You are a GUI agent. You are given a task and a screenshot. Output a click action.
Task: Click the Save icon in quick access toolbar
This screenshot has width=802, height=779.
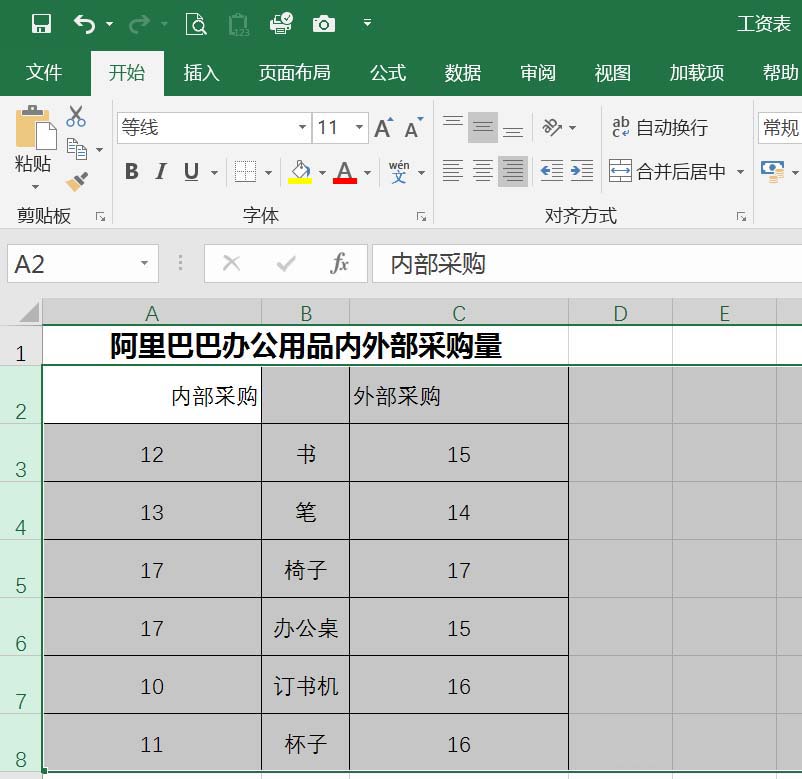(x=41, y=24)
